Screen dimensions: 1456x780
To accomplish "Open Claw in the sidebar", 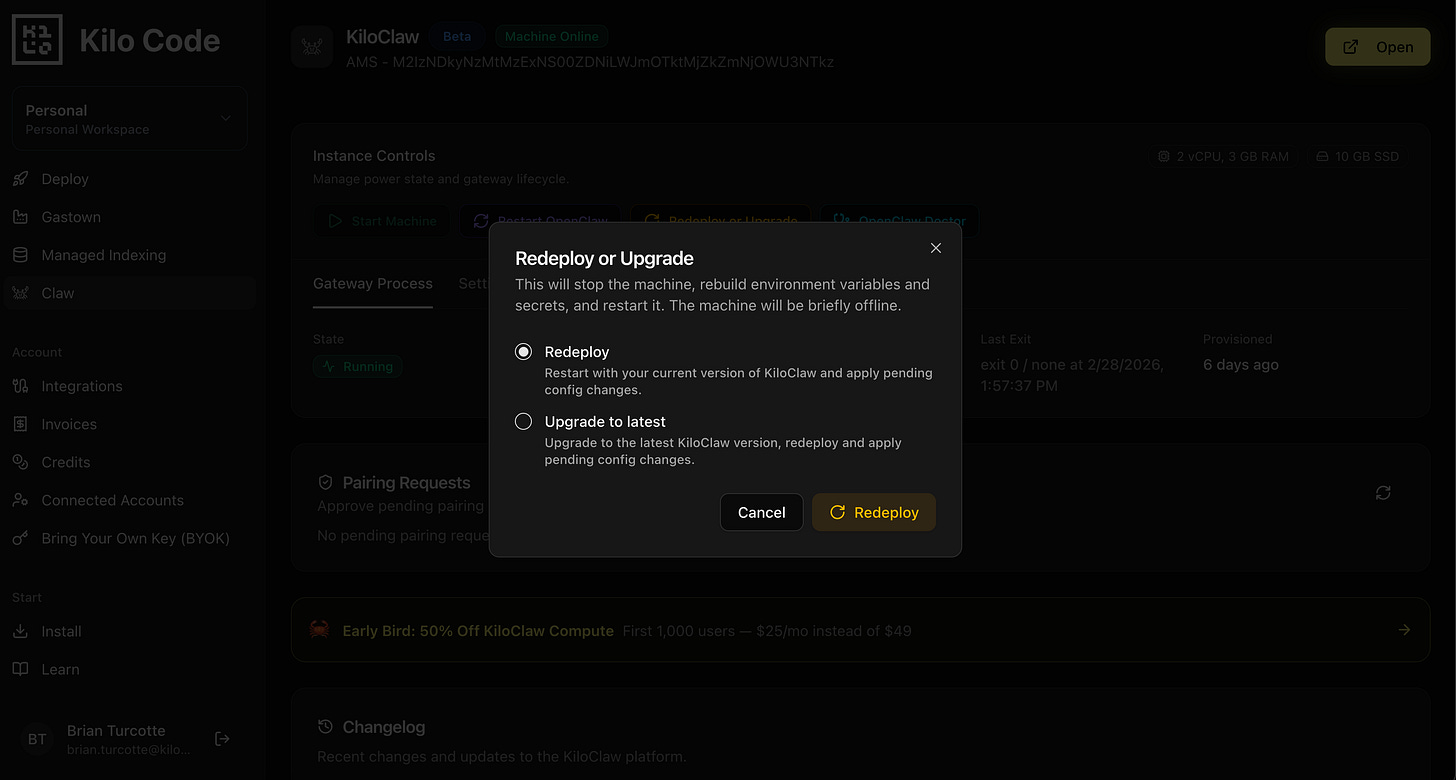I will click(x=129, y=293).
